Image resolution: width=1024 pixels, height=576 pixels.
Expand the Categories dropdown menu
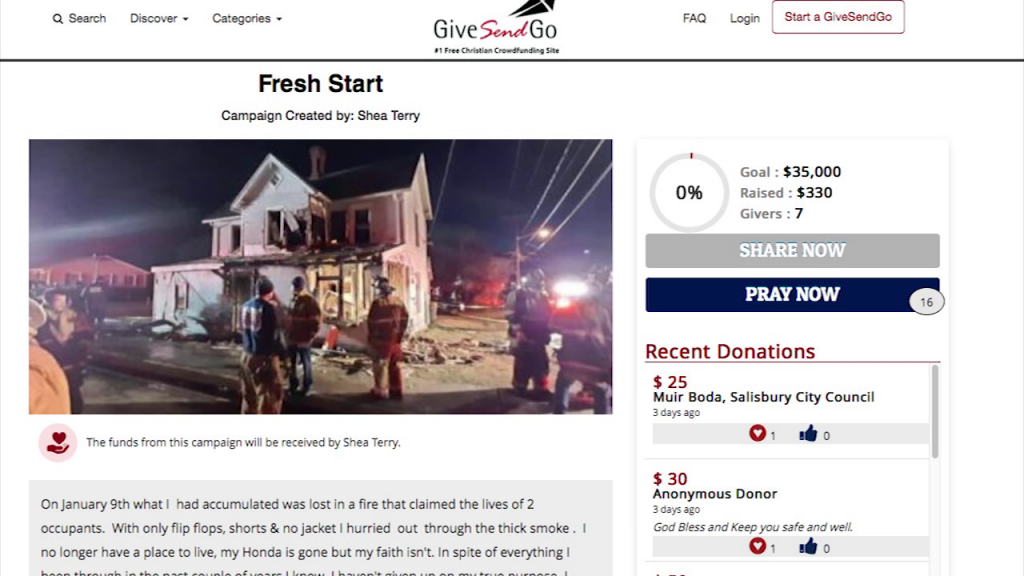[247, 18]
